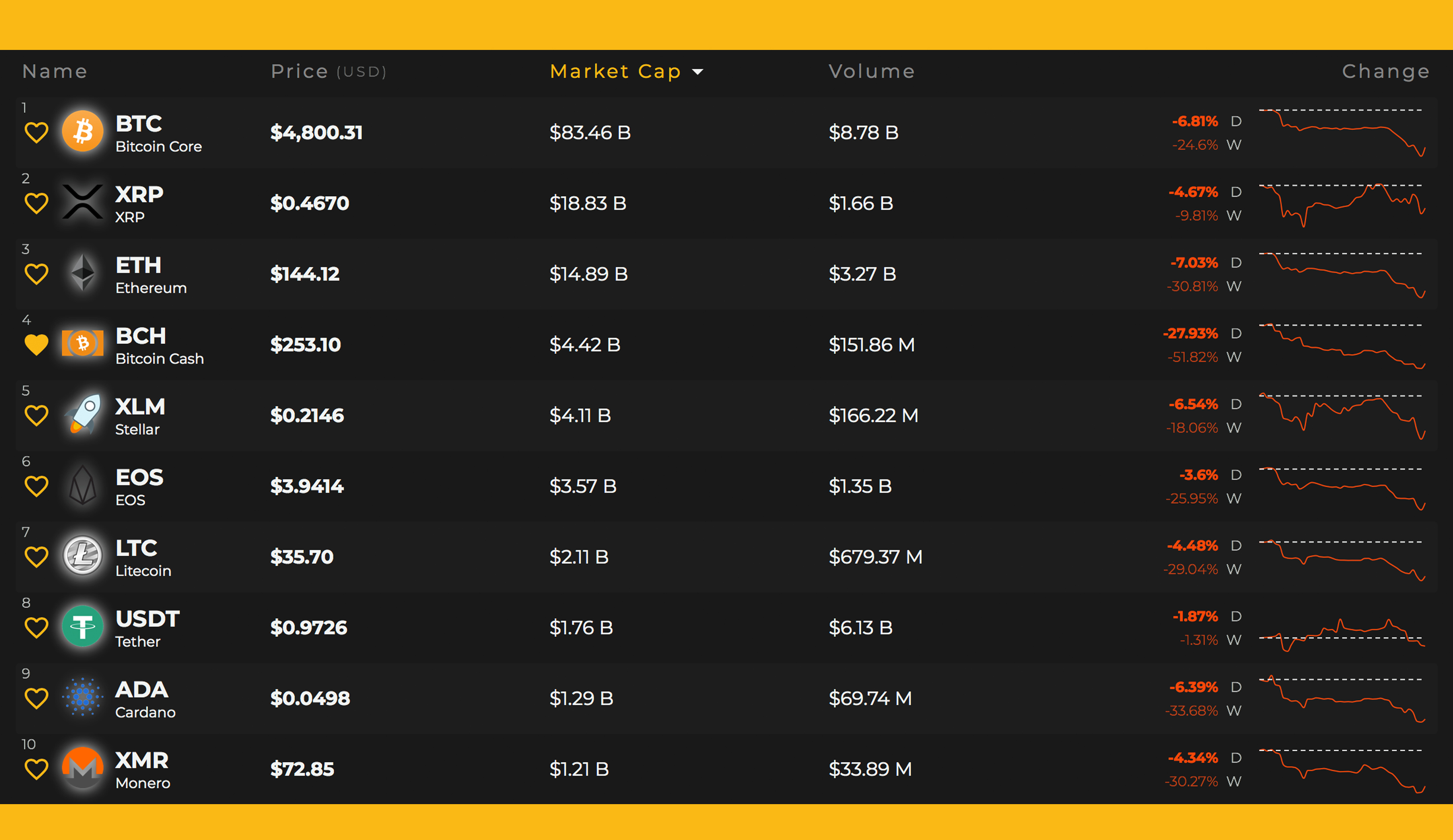The image size is (1453, 840).
Task: Open the Cardano ADA name link
Action: click(x=142, y=690)
